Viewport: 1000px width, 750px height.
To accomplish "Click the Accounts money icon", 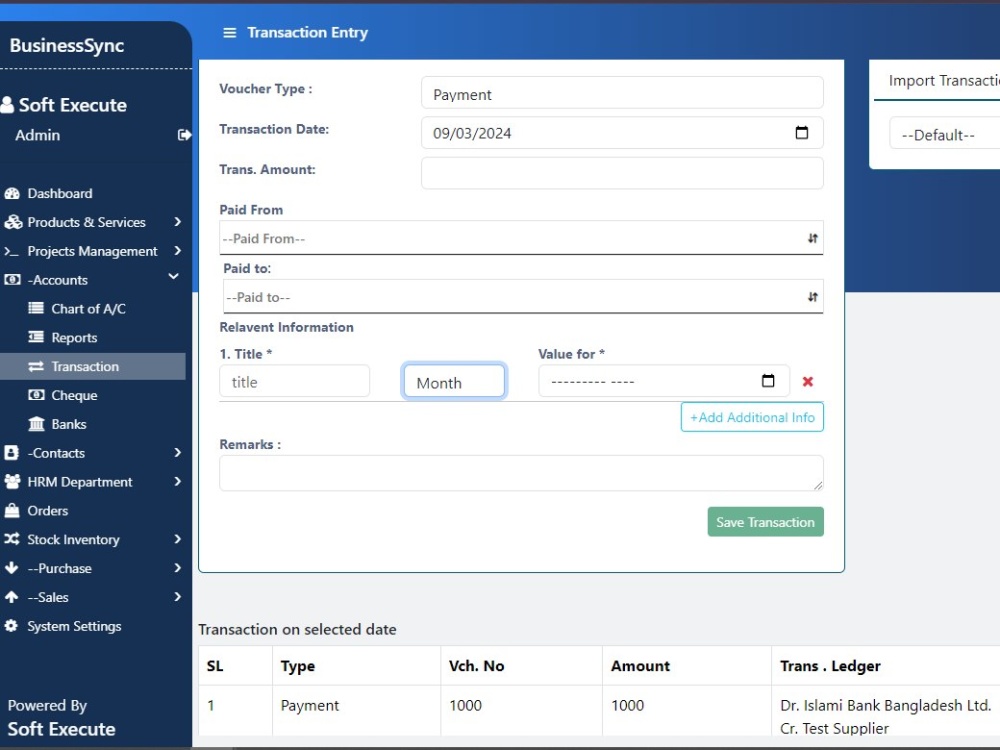I will coord(12,280).
